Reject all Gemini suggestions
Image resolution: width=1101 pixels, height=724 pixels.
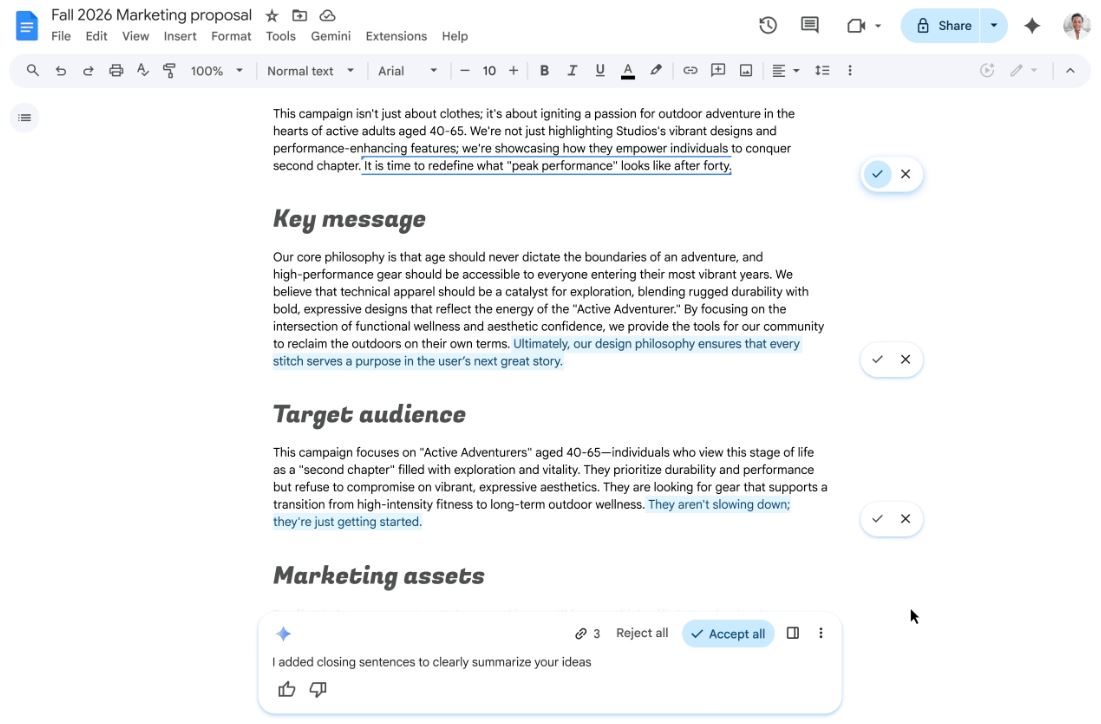(x=641, y=633)
